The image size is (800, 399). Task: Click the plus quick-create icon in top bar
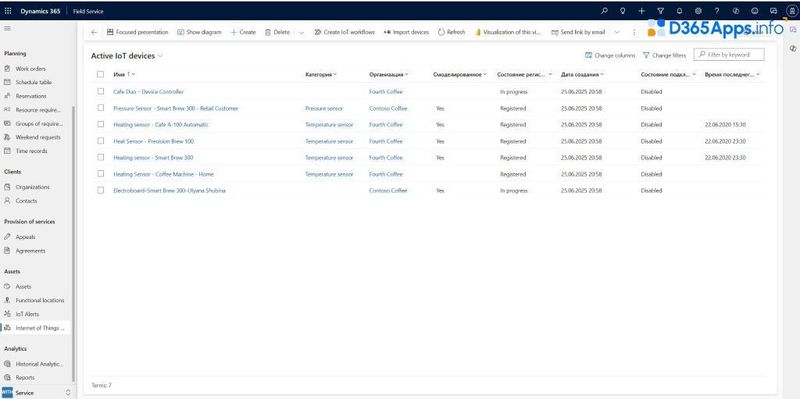click(x=642, y=11)
